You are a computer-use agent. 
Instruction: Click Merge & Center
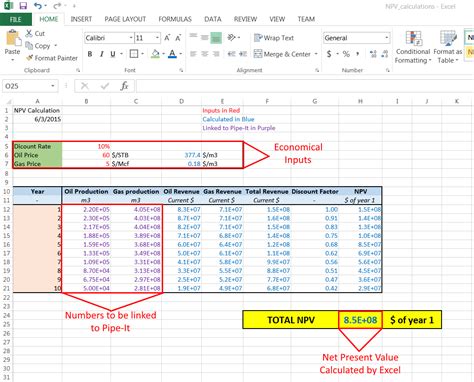tap(282, 54)
